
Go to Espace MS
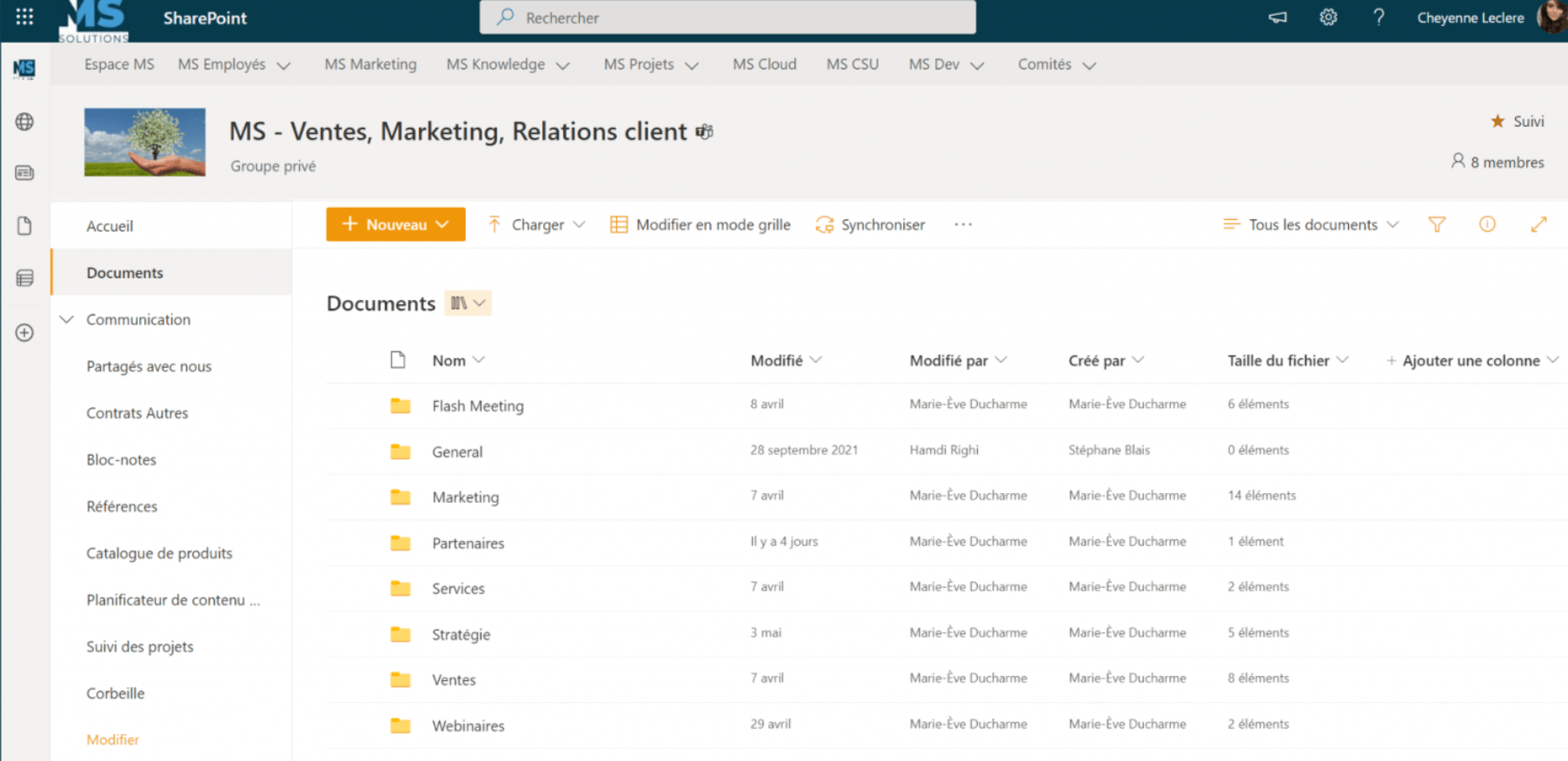pos(119,64)
